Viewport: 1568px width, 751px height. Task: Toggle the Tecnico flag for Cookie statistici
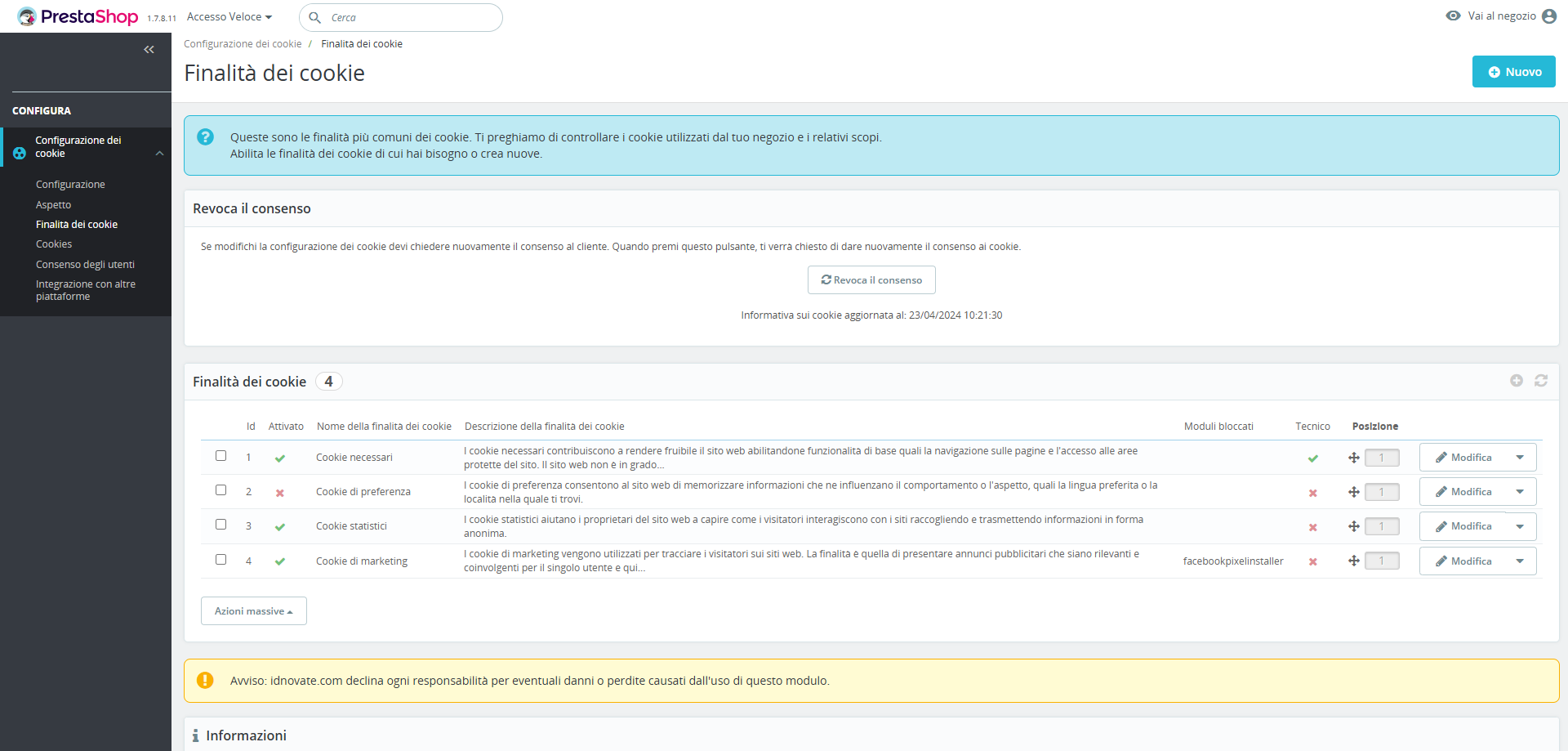[x=1313, y=527]
